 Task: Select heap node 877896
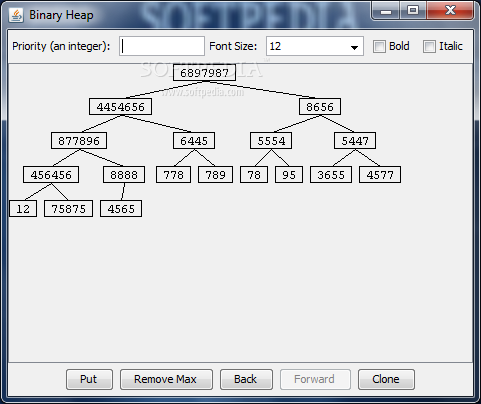tap(79, 141)
